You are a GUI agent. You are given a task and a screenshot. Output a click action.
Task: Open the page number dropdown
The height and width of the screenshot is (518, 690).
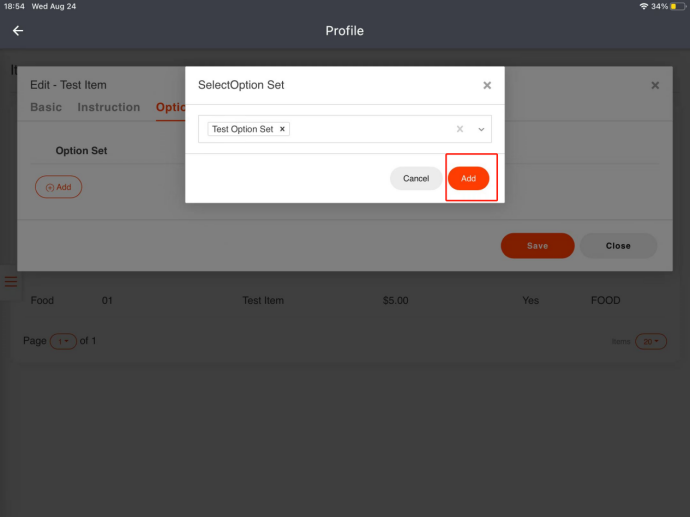[63, 341]
